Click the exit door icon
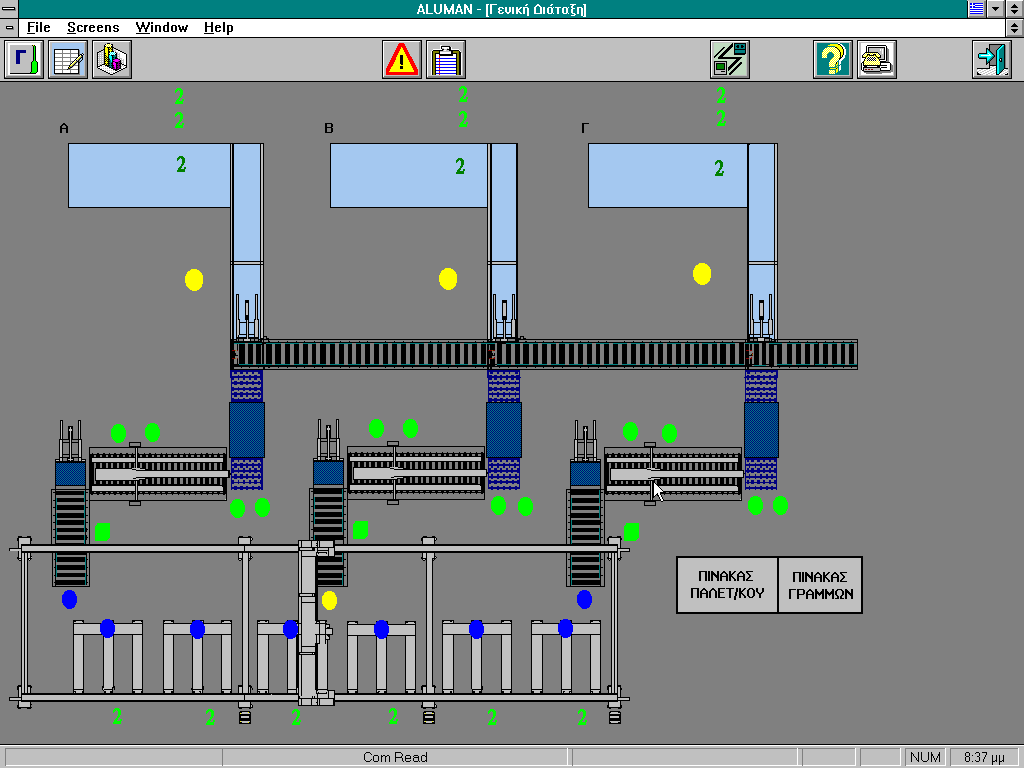Image resolution: width=1024 pixels, height=768 pixels. pyautogui.click(x=991, y=60)
